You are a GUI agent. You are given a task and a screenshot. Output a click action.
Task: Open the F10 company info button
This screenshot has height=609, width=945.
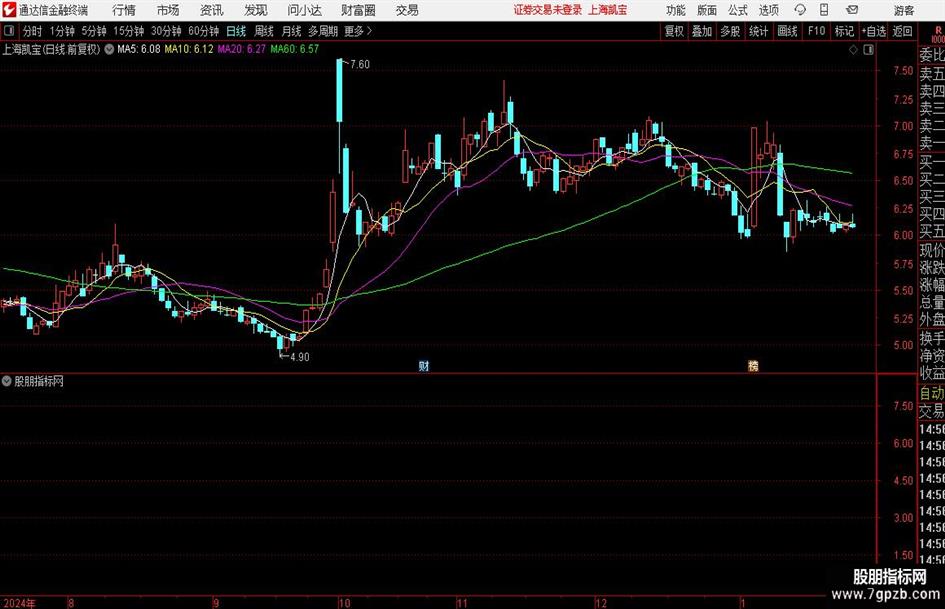pyautogui.click(x=817, y=31)
